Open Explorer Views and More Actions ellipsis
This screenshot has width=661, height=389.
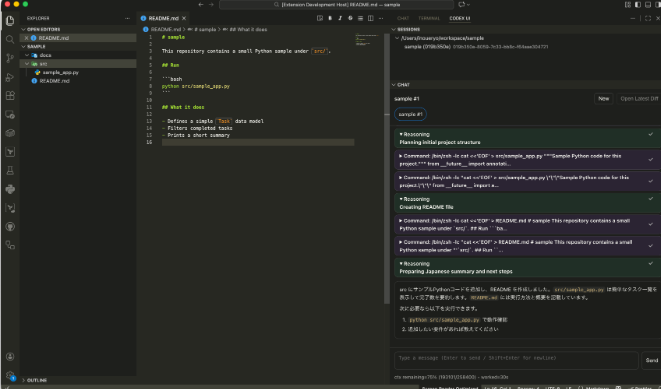[127, 18]
